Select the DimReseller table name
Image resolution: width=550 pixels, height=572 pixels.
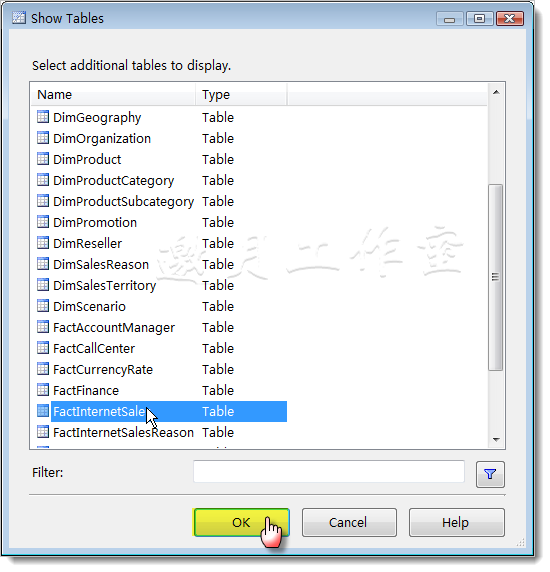click(x=88, y=243)
